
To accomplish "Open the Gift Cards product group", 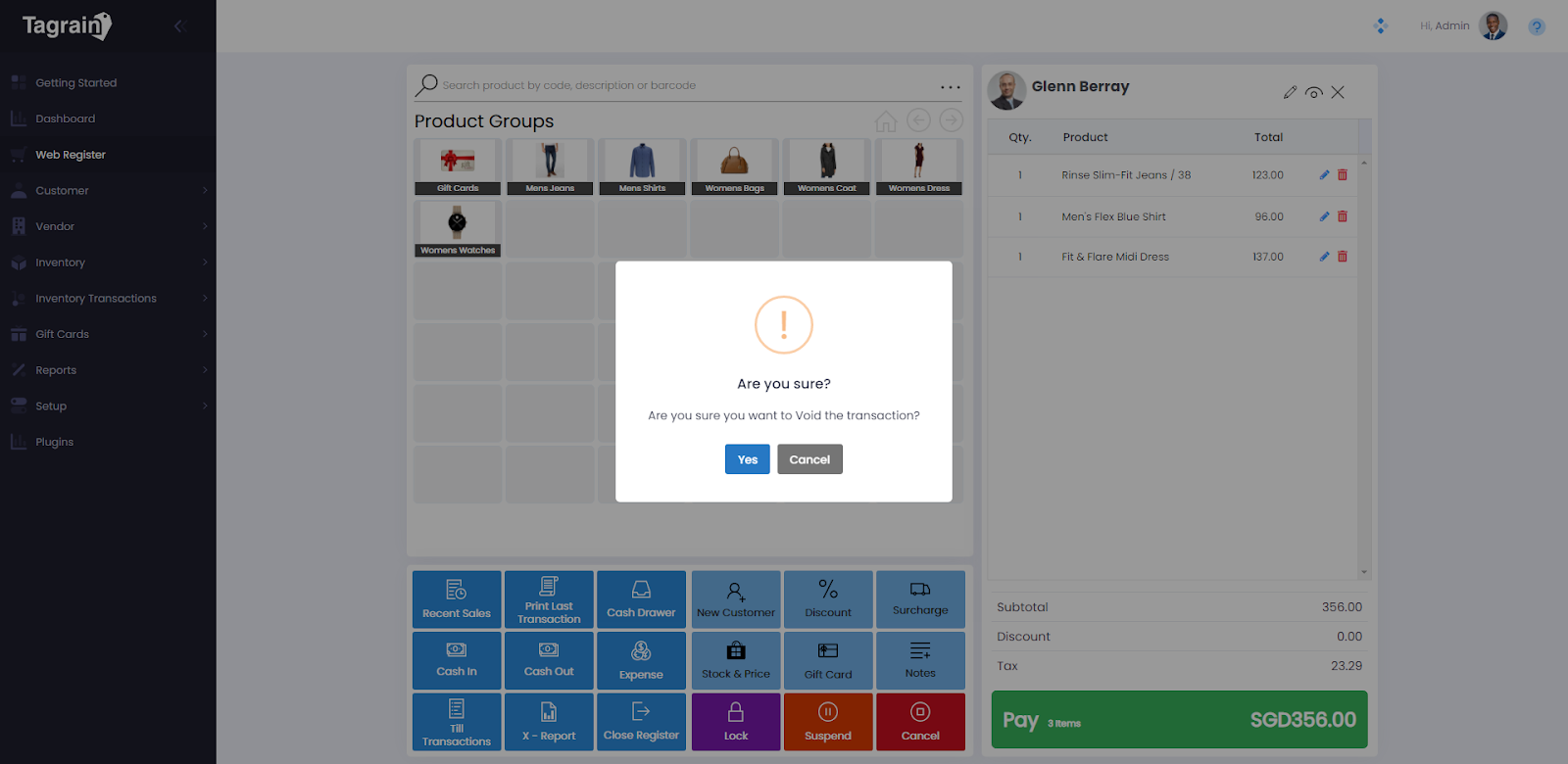I will 458,167.
